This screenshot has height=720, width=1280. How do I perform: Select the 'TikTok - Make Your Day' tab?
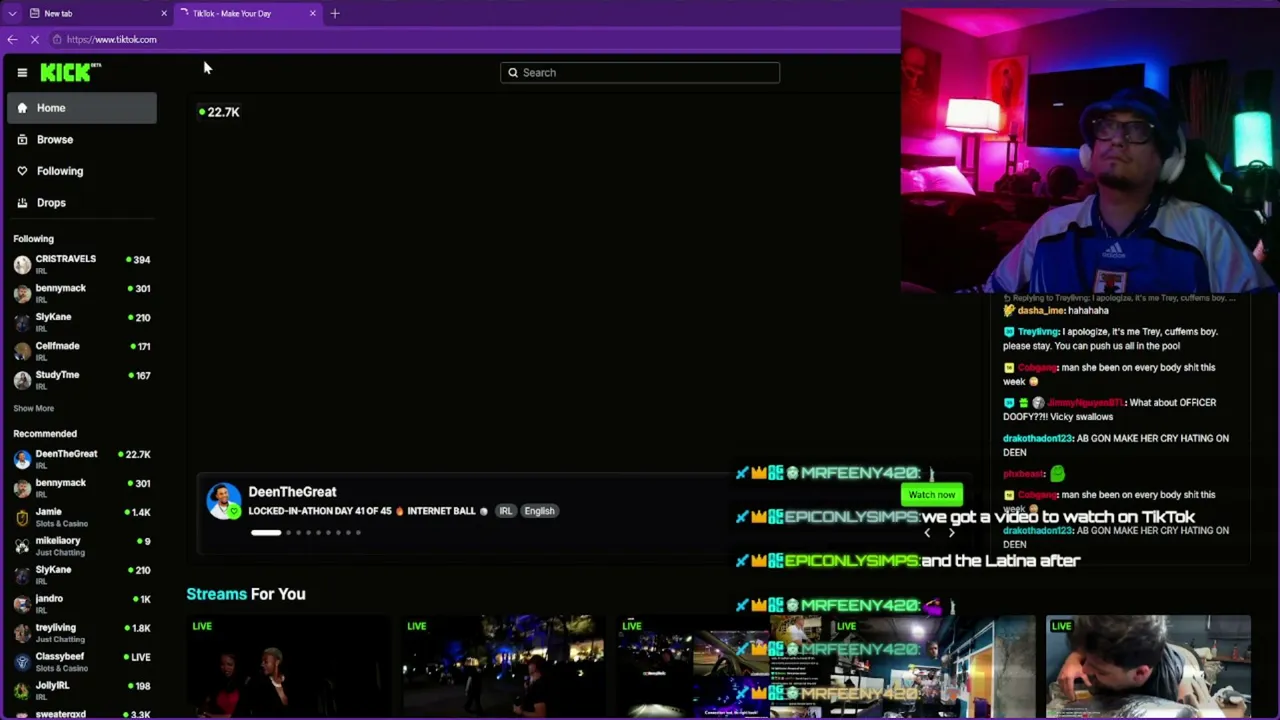tap(246, 13)
